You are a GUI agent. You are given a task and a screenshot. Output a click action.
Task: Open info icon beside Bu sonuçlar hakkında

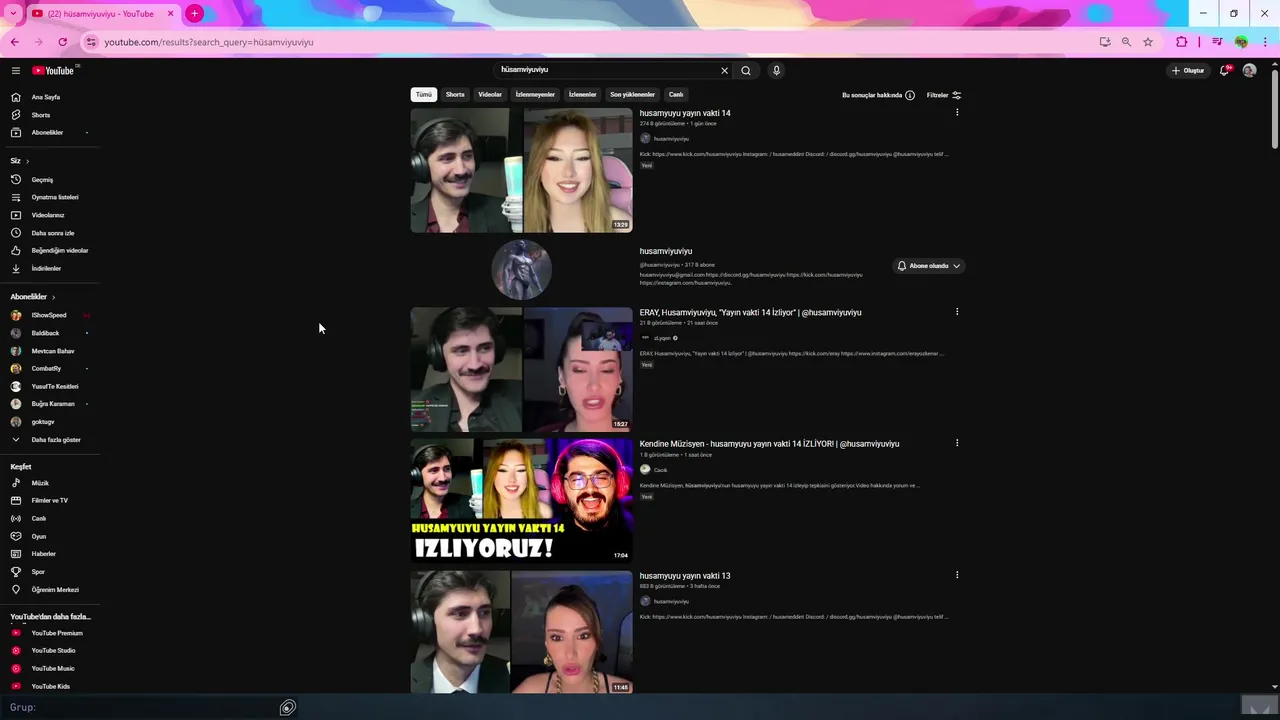click(910, 95)
